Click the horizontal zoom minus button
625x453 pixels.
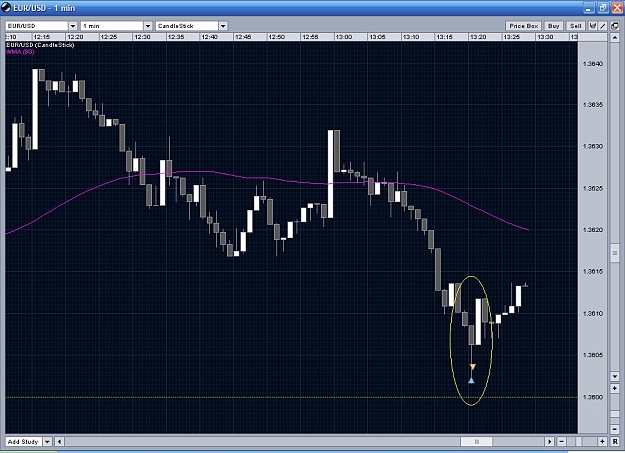point(561,441)
